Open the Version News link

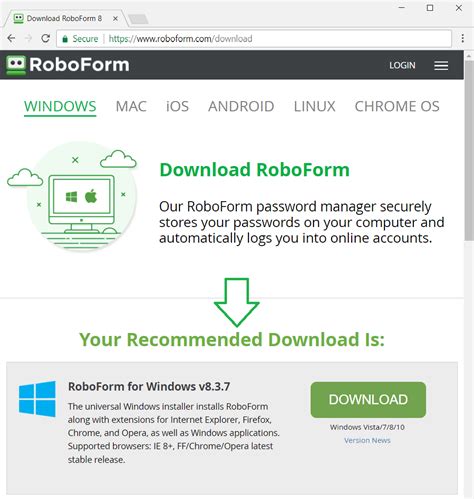[367, 440]
